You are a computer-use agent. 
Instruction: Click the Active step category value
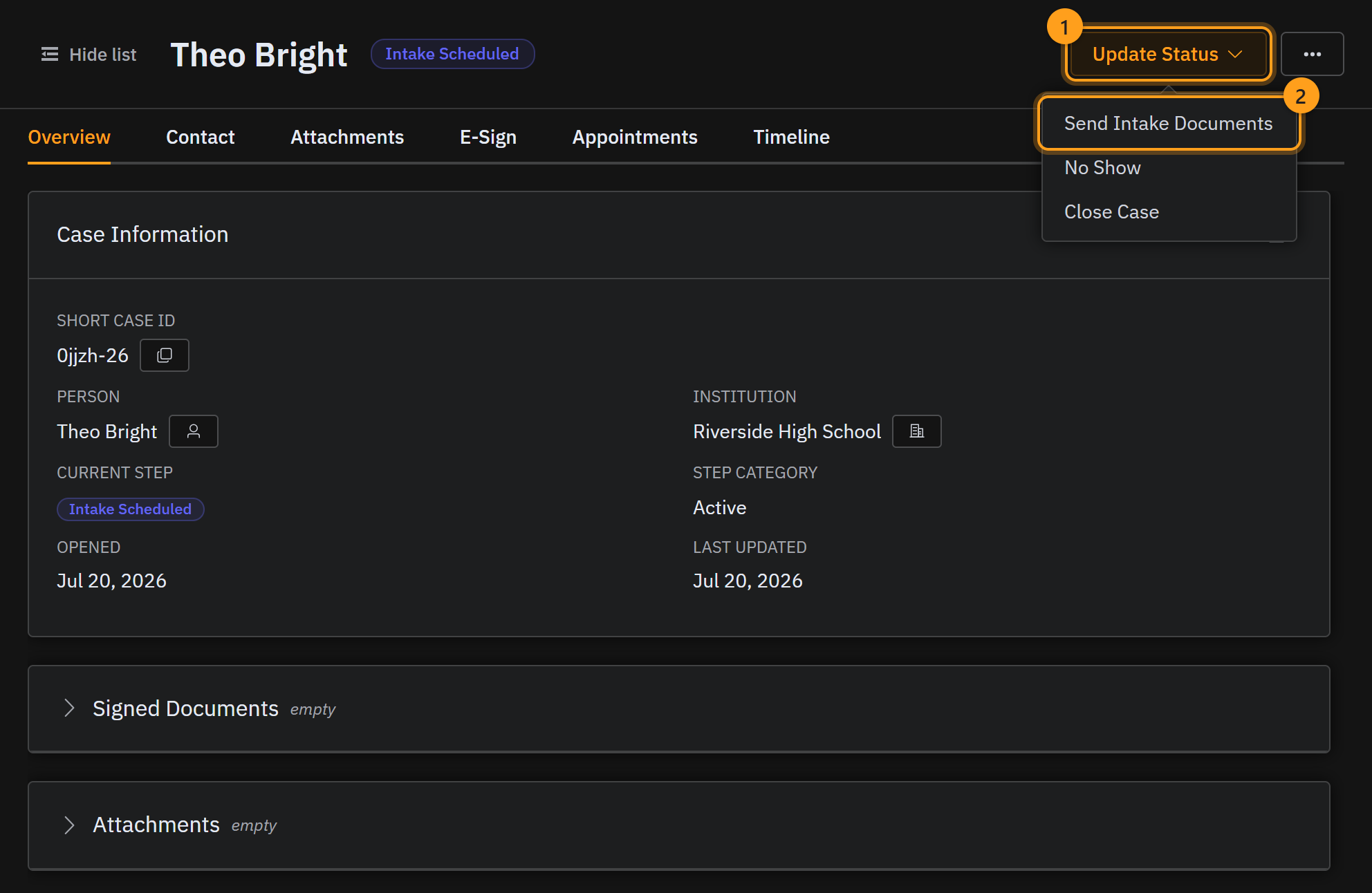click(720, 507)
